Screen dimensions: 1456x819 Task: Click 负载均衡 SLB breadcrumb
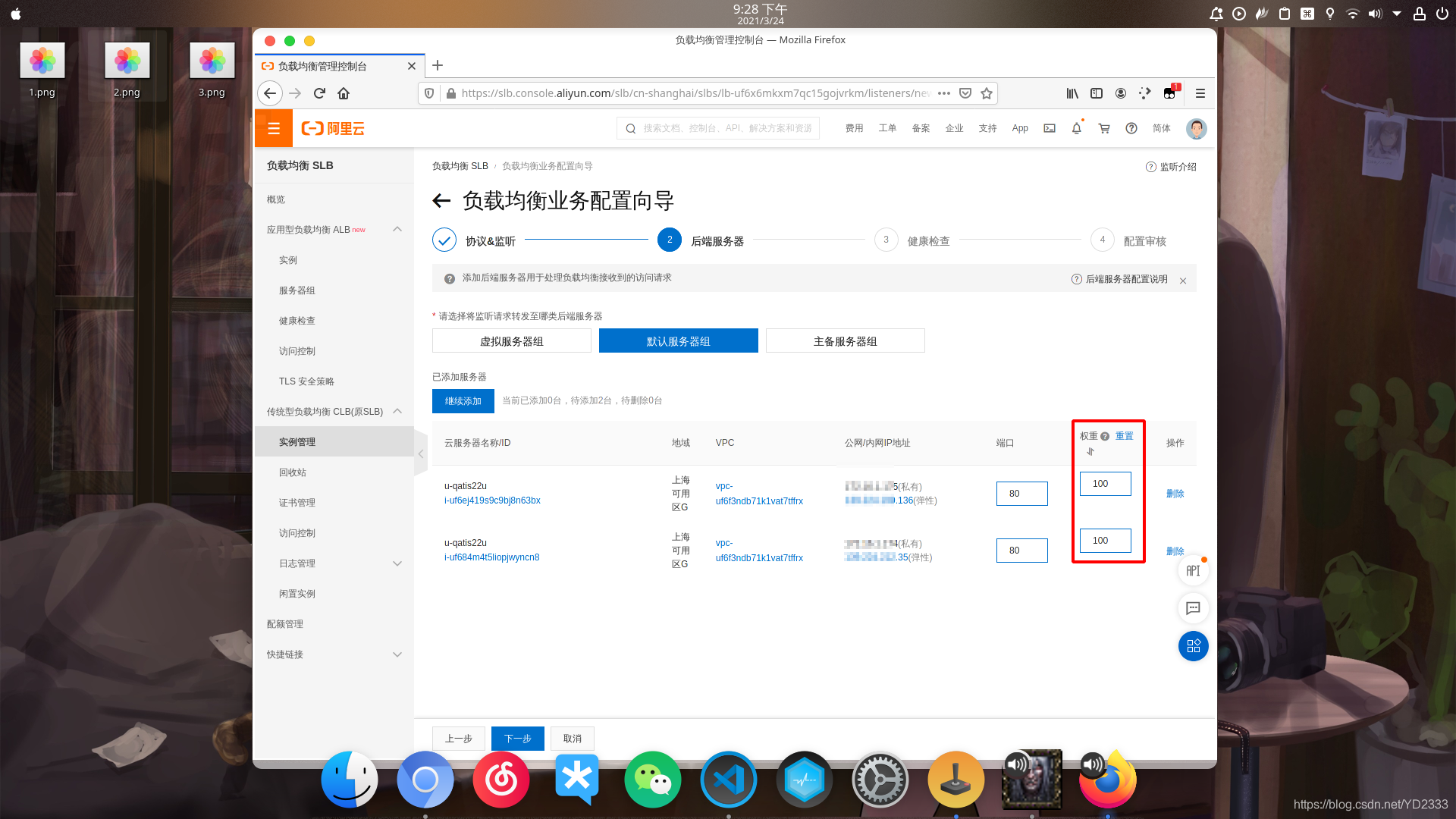point(460,166)
